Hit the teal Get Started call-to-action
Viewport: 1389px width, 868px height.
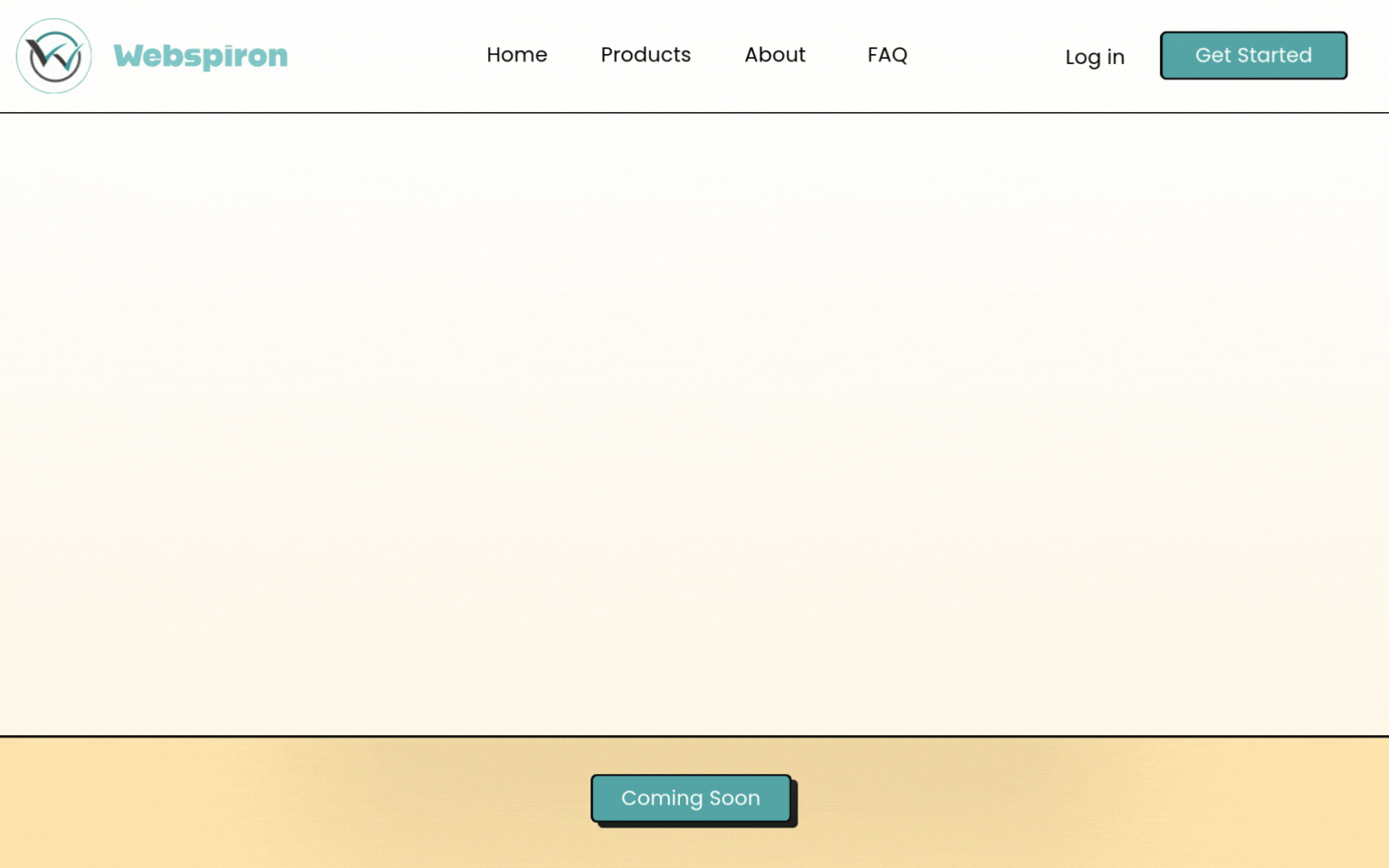tap(1253, 55)
